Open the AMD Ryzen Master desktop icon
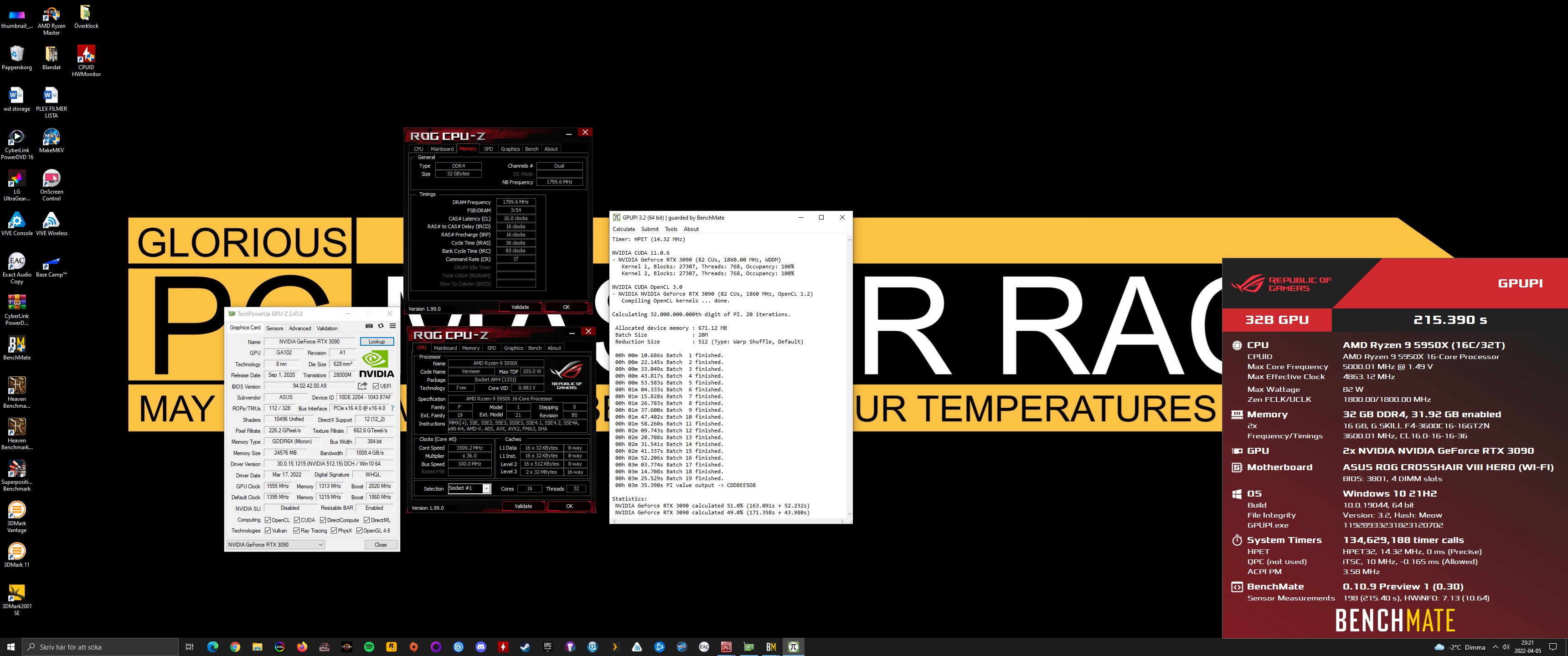This screenshot has width=1568, height=656. pyautogui.click(x=52, y=20)
